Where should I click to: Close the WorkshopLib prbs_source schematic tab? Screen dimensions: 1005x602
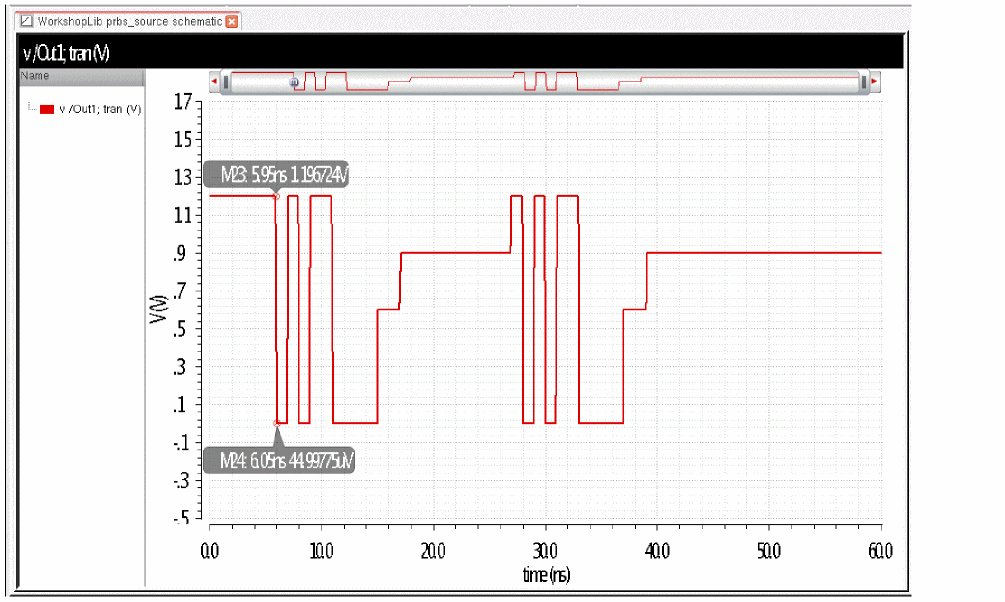232,21
